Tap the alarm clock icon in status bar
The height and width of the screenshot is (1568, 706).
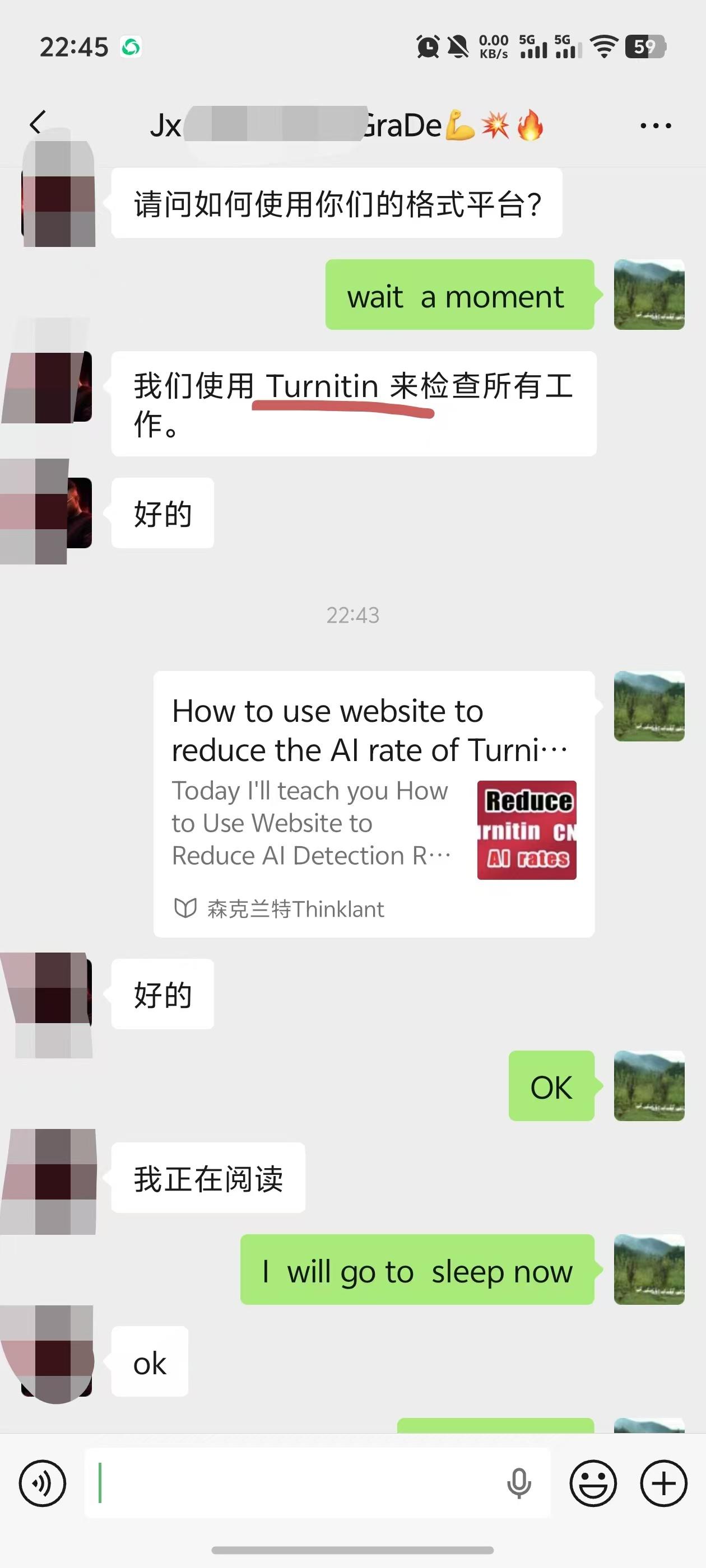[x=428, y=46]
